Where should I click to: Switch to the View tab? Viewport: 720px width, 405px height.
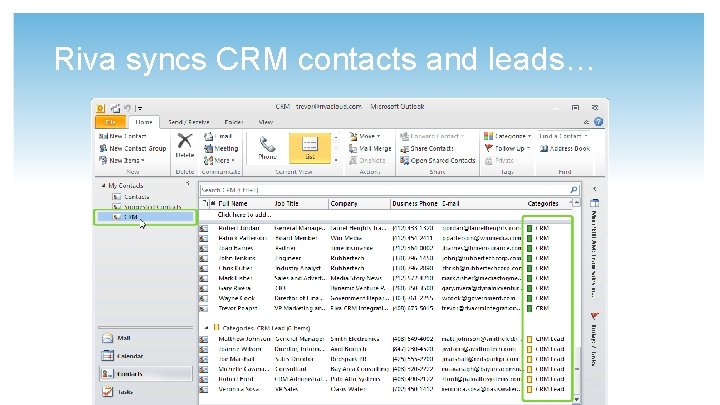pyautogui.click(x=266, y=122)
